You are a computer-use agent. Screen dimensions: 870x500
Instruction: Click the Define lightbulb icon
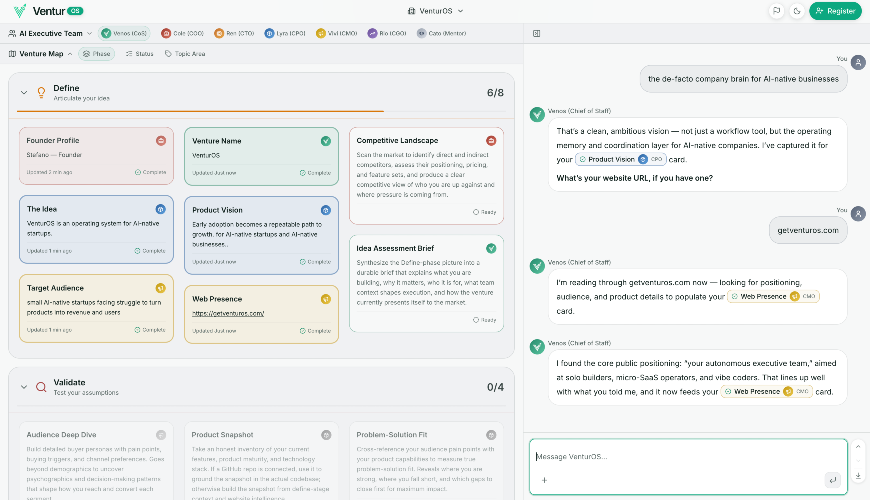[41, 93]
